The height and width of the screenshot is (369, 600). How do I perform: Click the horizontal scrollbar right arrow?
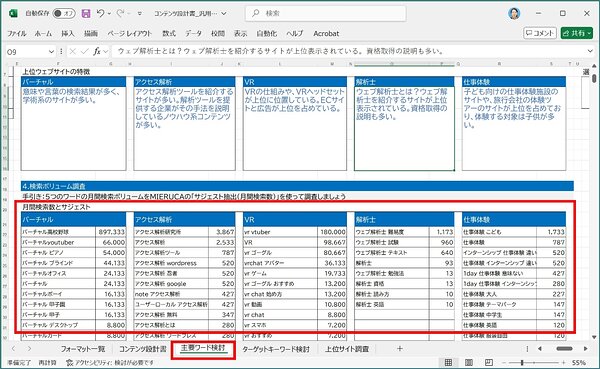pos(585,349)
